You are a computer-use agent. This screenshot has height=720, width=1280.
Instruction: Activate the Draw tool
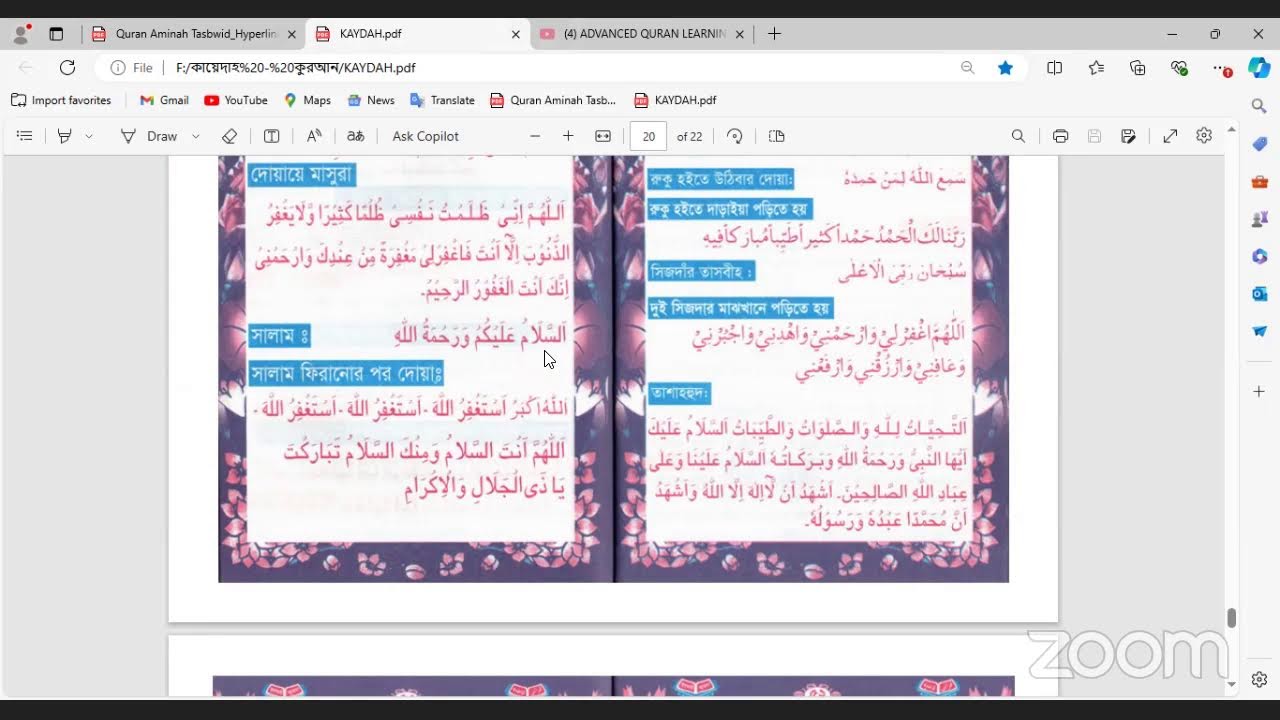[x=148, y=136]
